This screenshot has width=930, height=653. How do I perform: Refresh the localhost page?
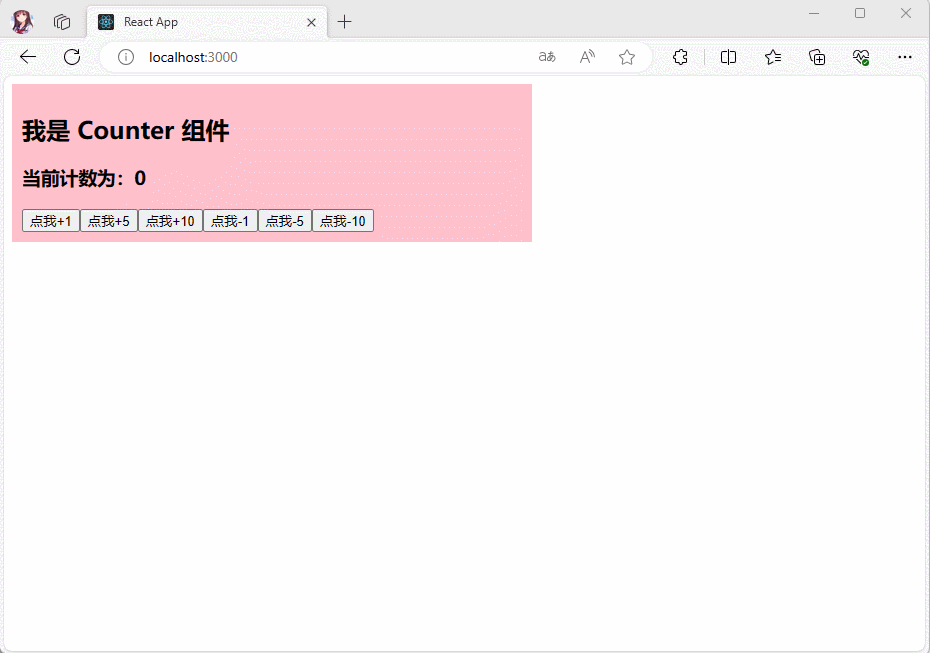[72, 57]
